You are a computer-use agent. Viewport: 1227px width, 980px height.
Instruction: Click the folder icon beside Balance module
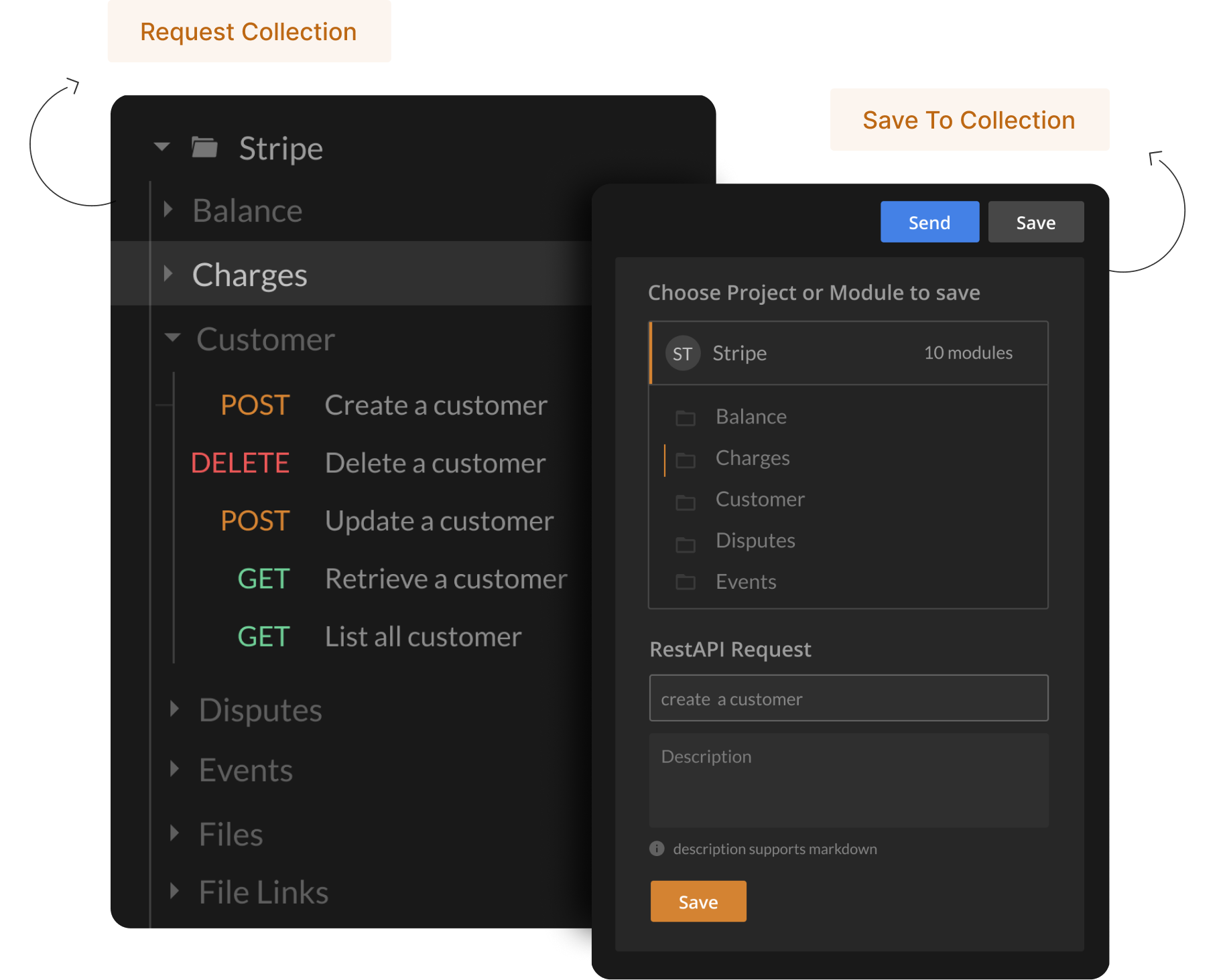pos(685,417)
